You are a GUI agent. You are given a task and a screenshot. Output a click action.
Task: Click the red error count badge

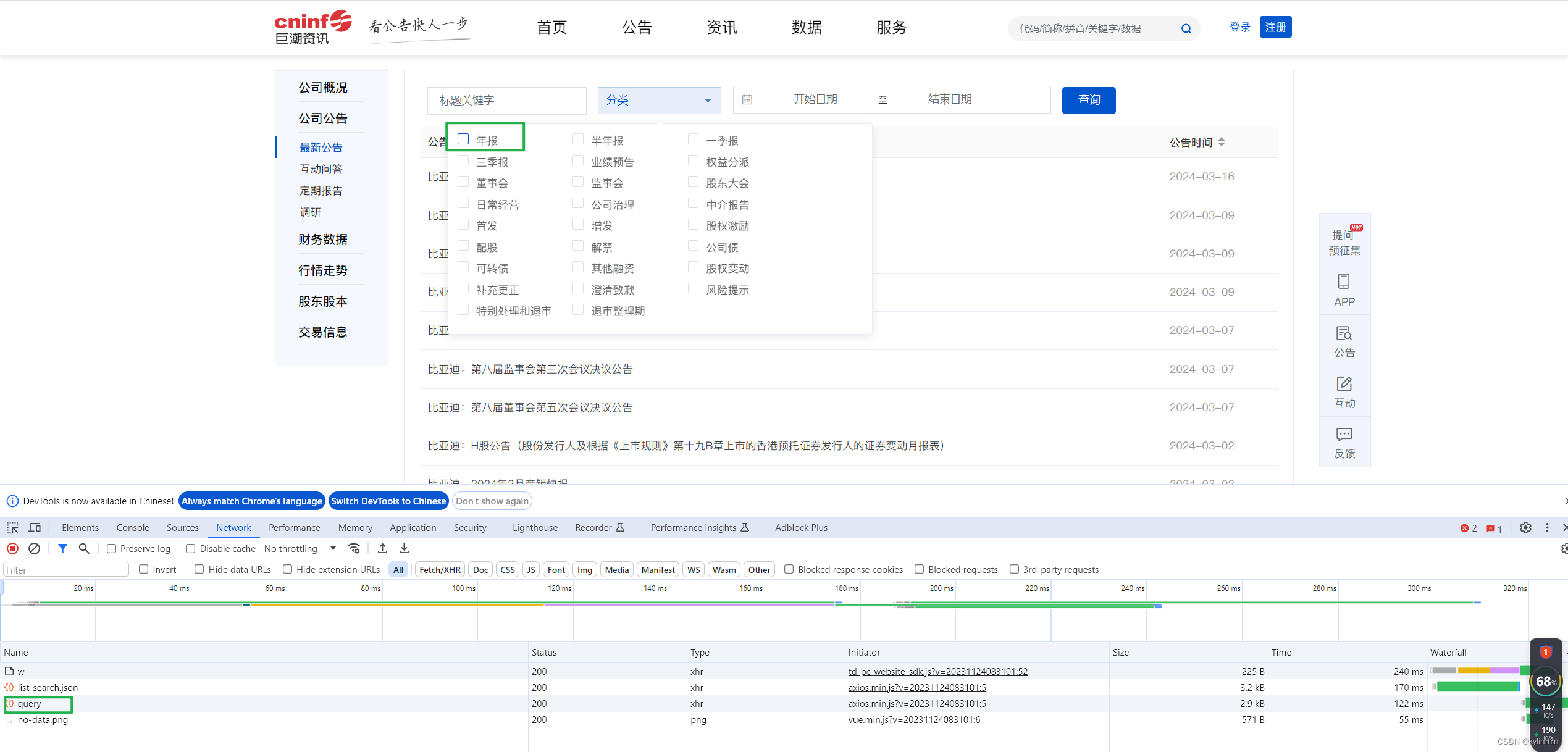tap(1469, 528)
